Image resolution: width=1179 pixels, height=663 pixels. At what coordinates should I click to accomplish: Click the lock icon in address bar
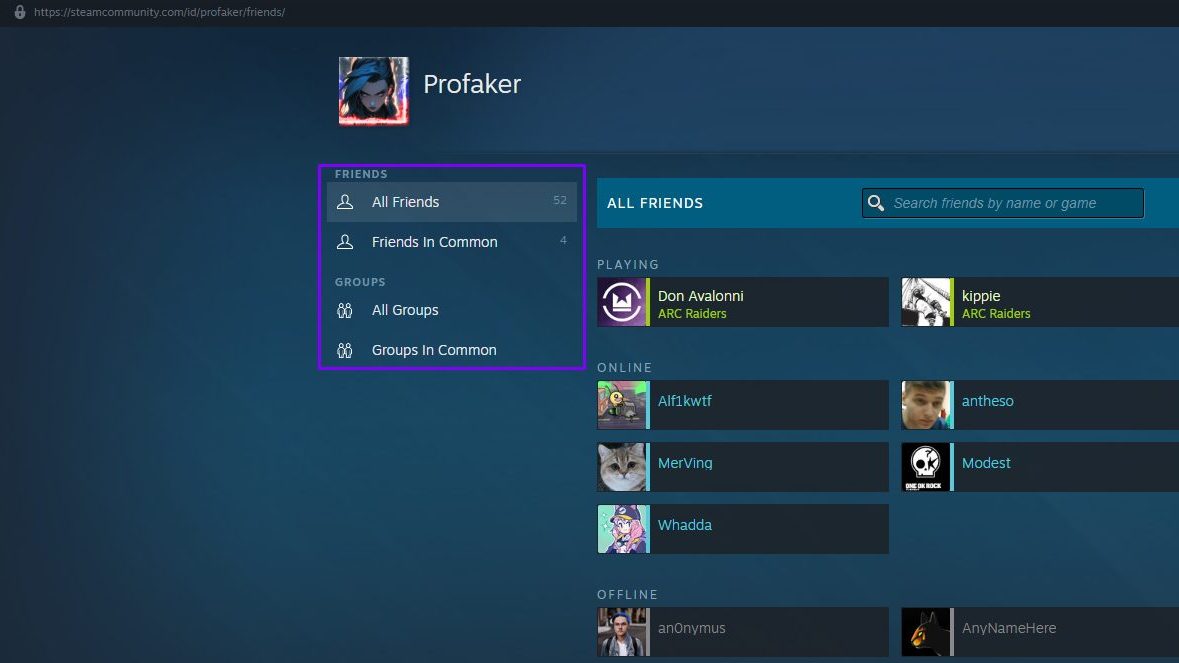[19, 12]
